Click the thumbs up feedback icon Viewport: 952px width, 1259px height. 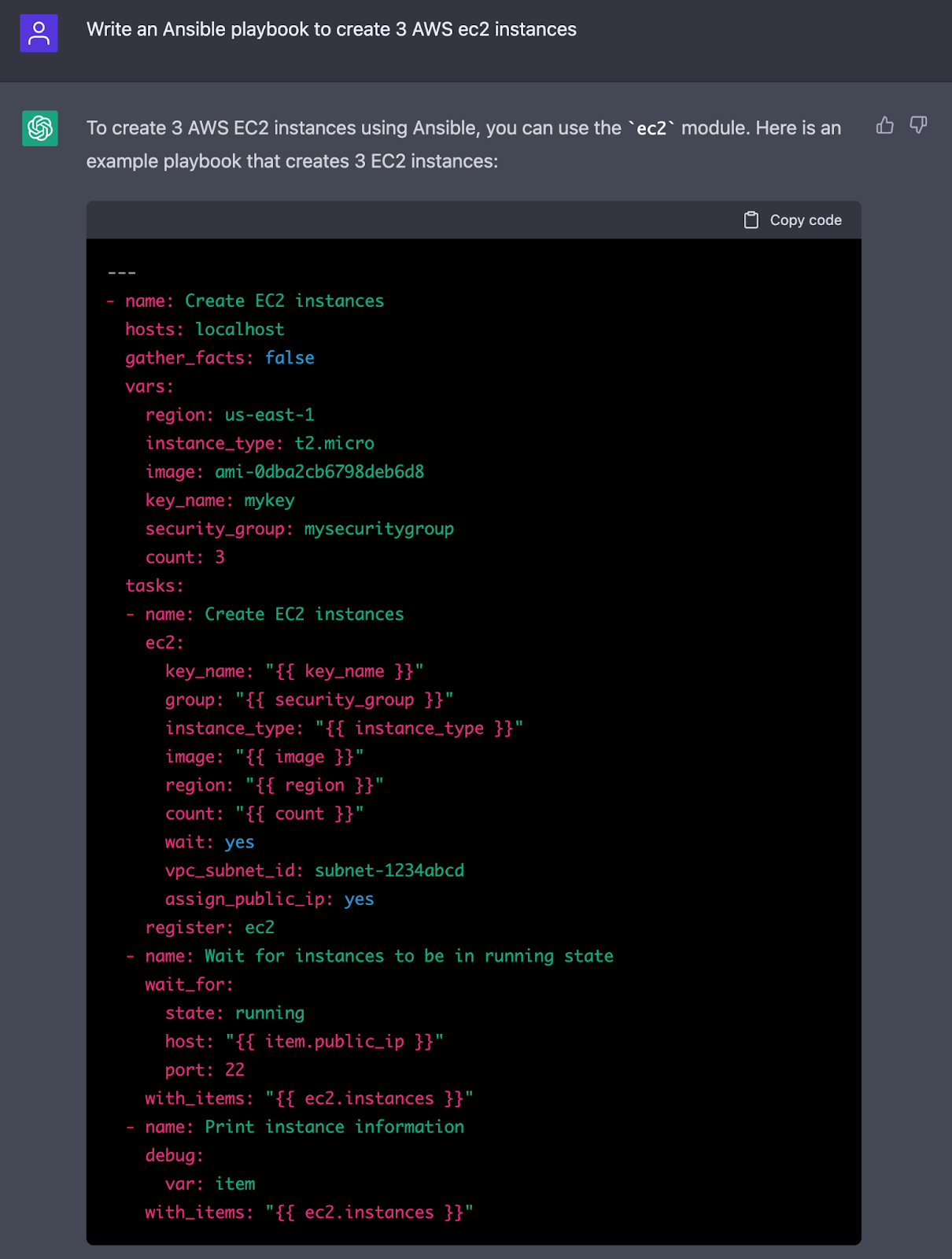point(885,125)
